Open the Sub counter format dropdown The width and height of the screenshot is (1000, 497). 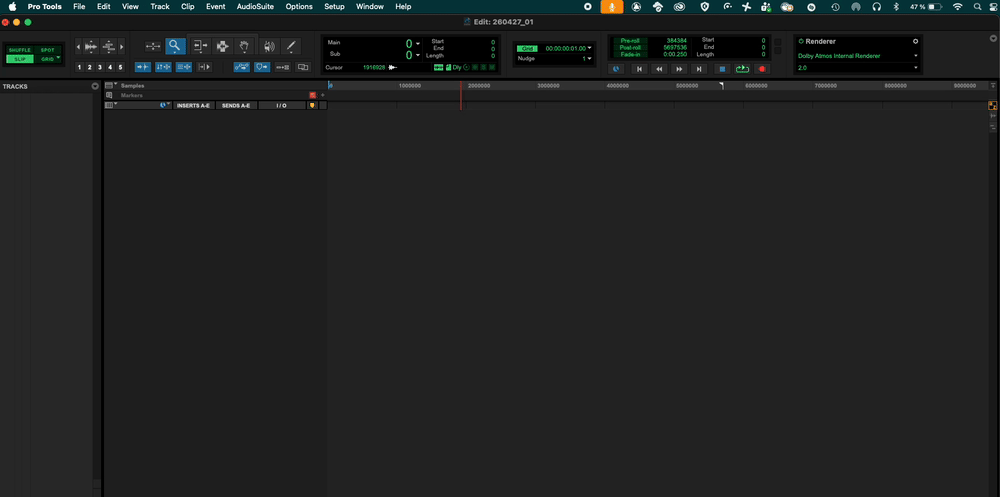(418, 55)
